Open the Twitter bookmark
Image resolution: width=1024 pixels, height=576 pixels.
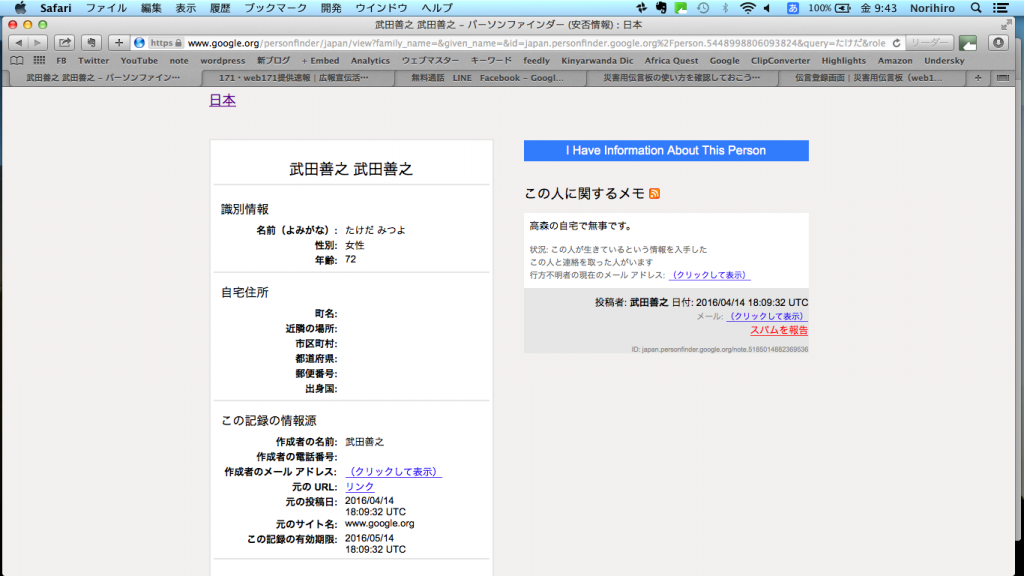[93, 61]
